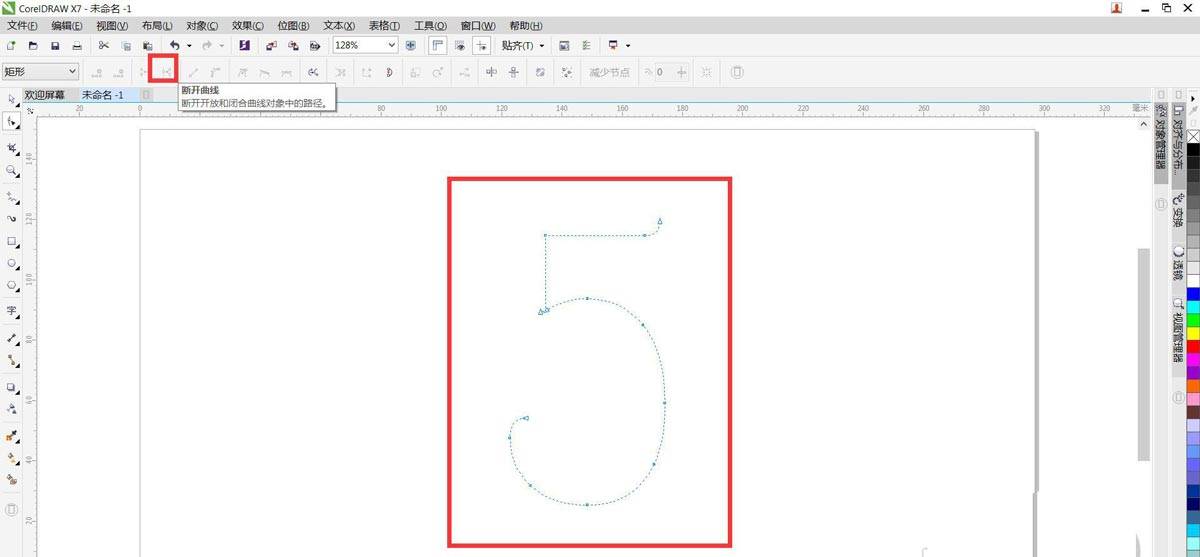Toggle show rulers button
The width and height of the screenshot is (1200, 557).
click(x=438, y=46)
